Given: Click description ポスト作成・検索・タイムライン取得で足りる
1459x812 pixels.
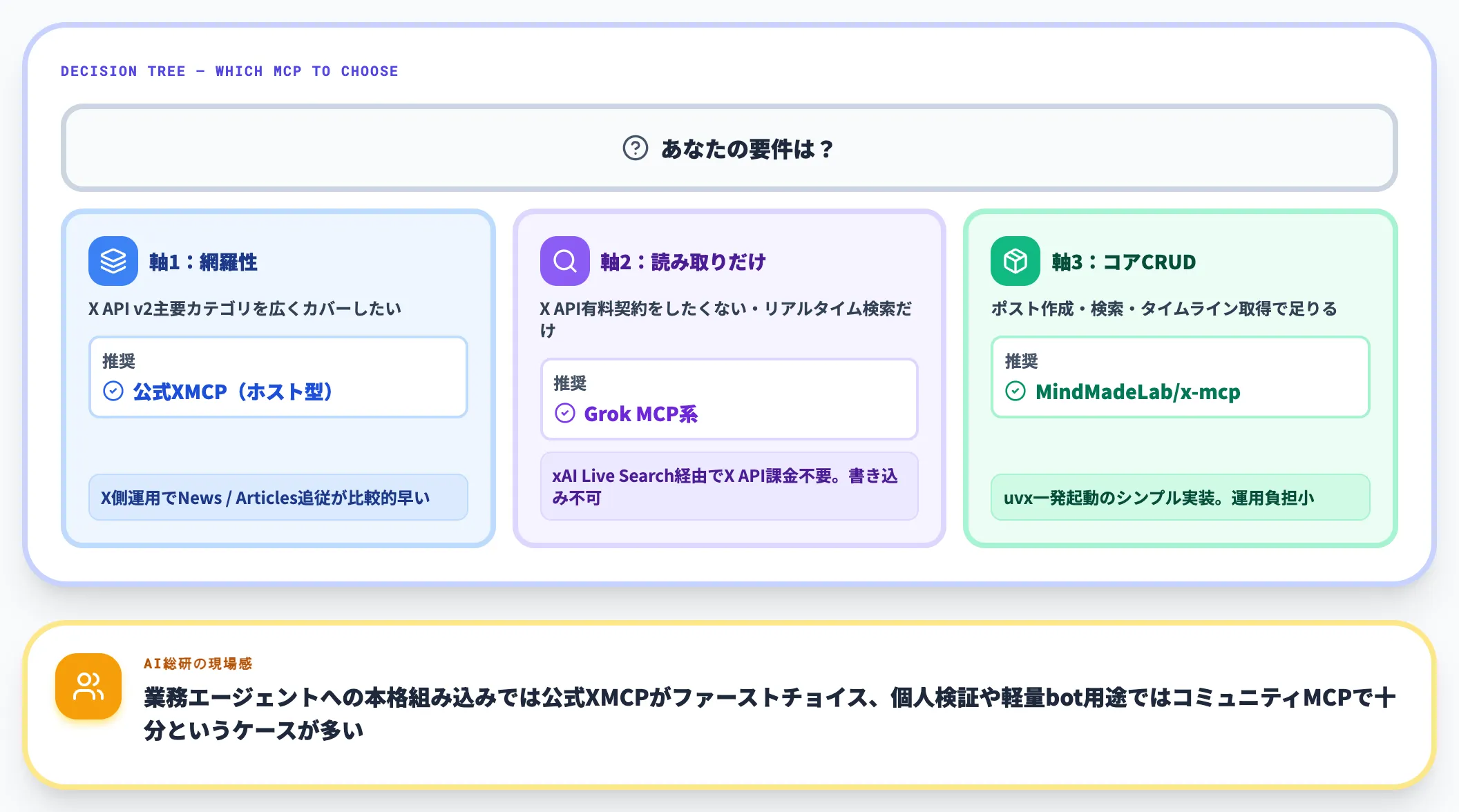Looking at the screenshot, I should point(1165,309).
